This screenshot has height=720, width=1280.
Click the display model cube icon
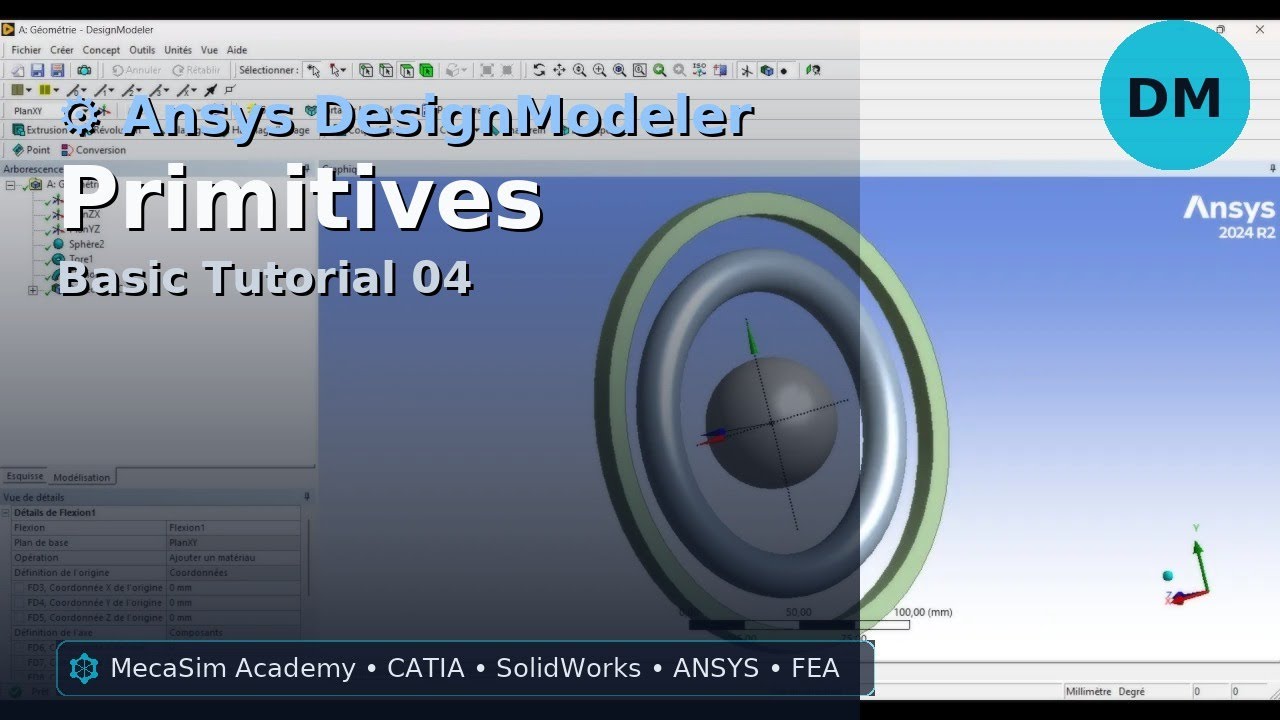(x=766, y=70)
